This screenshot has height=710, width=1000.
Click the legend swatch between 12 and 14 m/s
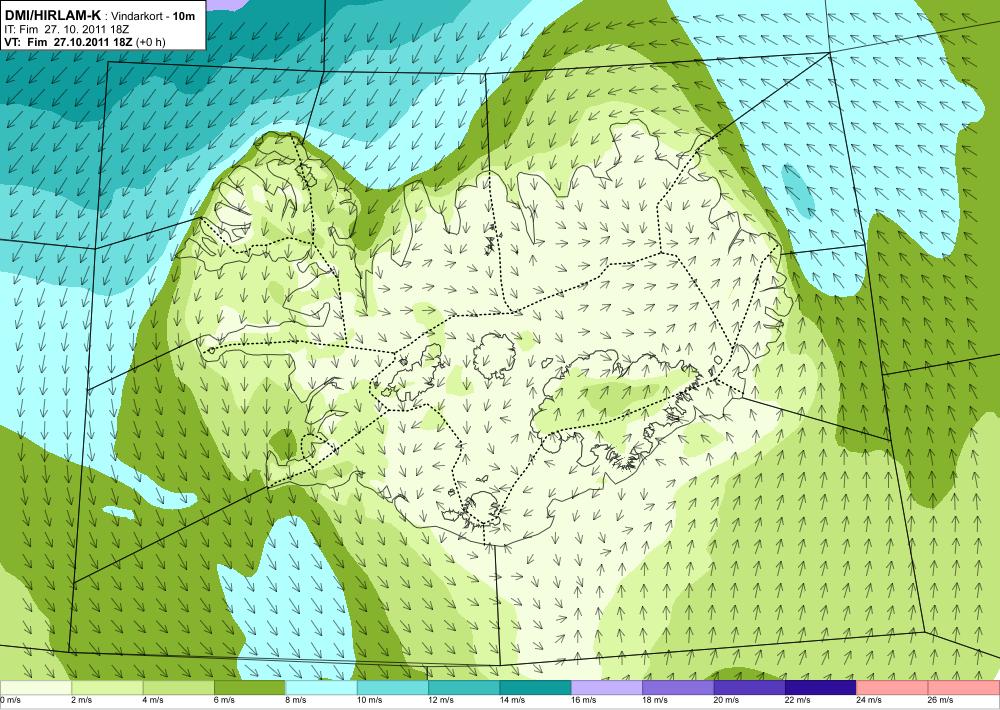click(x=464, y=687)
